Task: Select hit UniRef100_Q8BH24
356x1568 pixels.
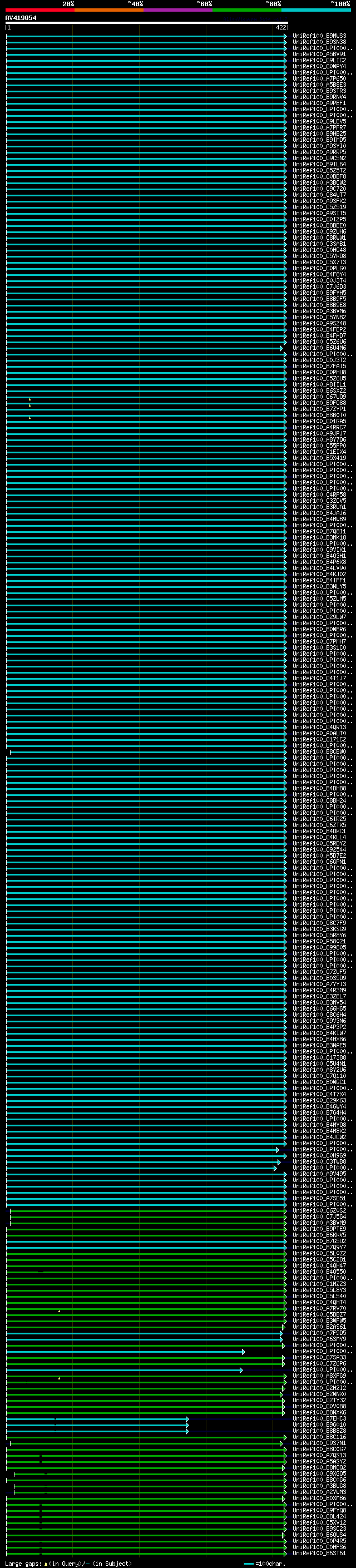Action: click(x=319, y=800)
